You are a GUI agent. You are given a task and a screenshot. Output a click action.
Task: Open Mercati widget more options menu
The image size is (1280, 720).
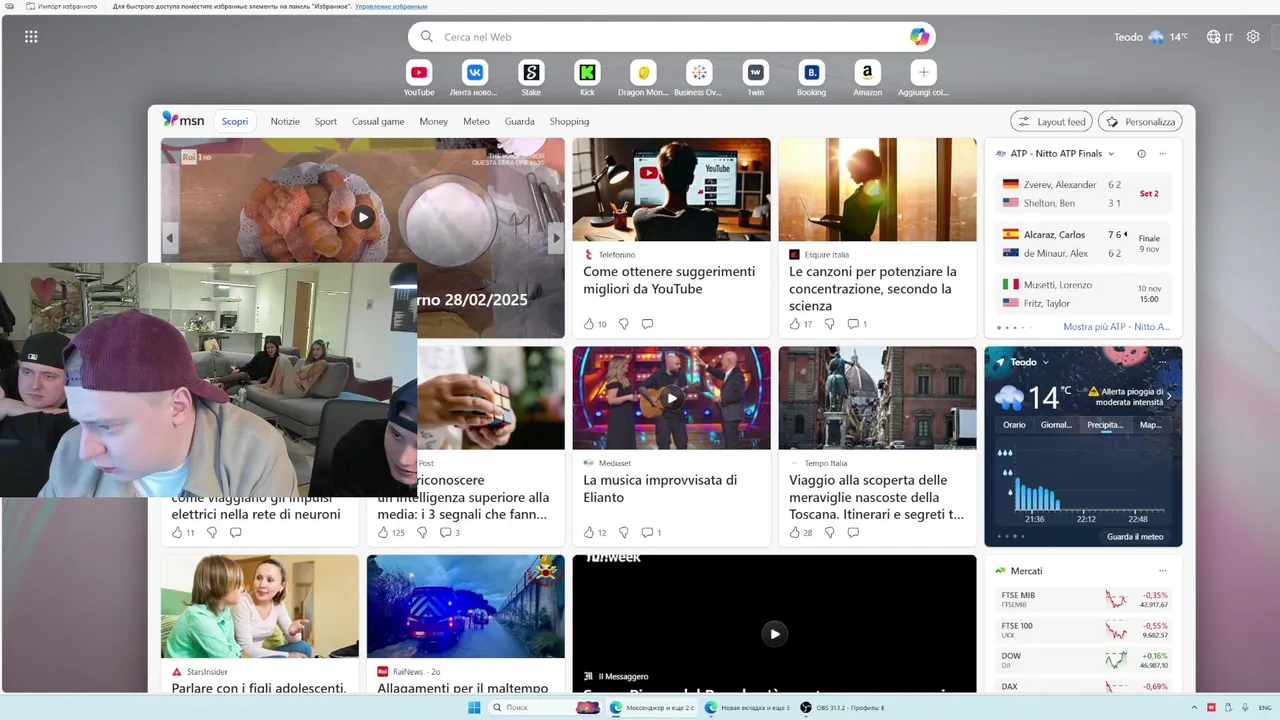point(1162,571)
